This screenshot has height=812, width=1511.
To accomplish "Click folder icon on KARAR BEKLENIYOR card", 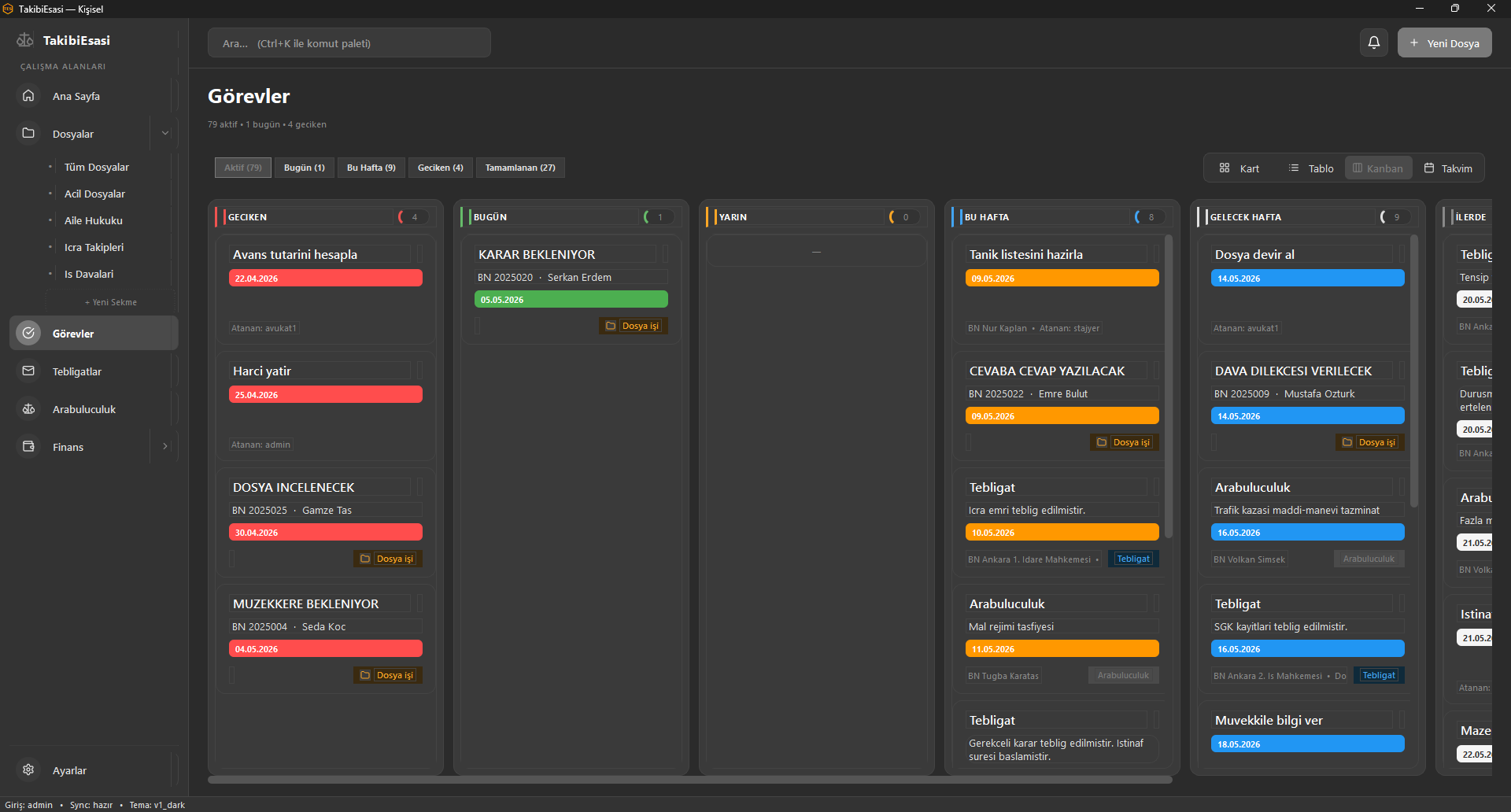I will tap(611, 326).
